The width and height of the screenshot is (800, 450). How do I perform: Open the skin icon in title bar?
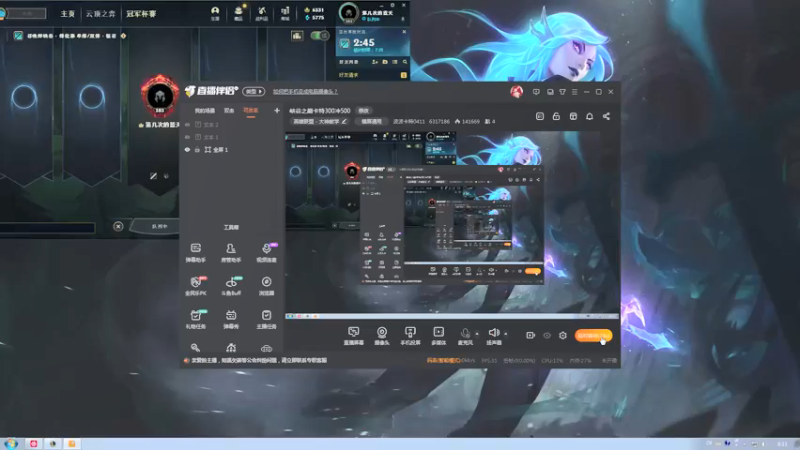pyautogui.click(x=562, y=92)
